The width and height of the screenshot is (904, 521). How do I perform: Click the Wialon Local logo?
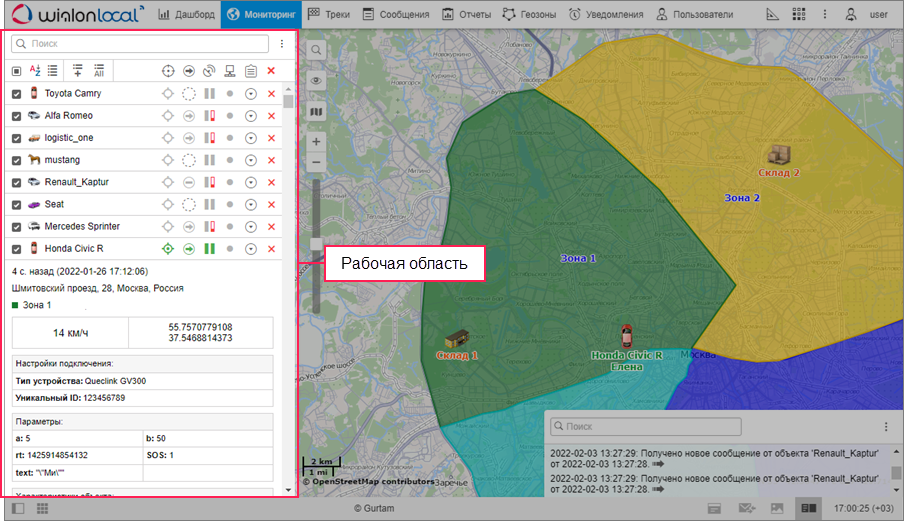(x=77, y=14)
